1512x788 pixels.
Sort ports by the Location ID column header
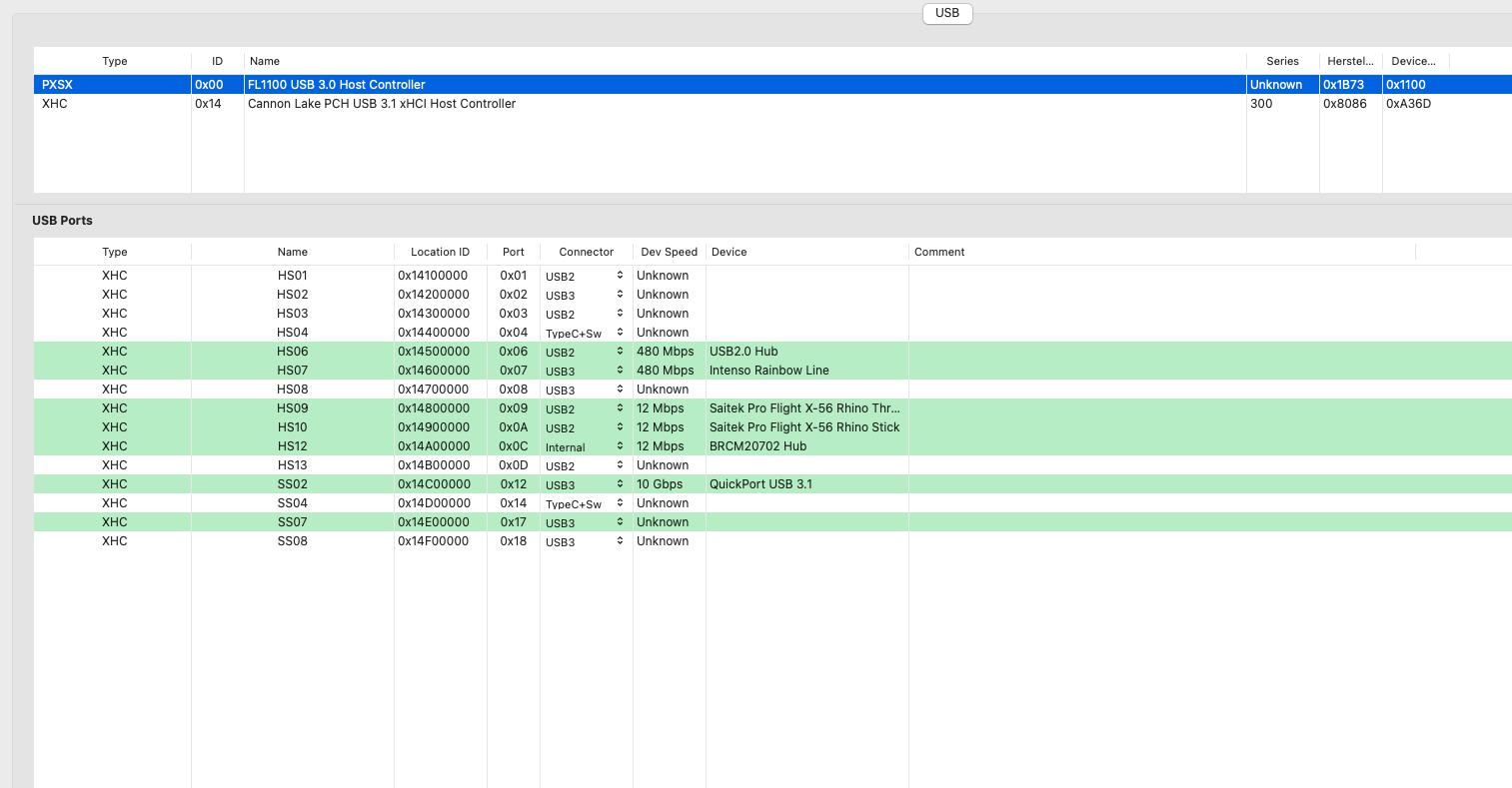pyautogui.click(x=440, y=252)
